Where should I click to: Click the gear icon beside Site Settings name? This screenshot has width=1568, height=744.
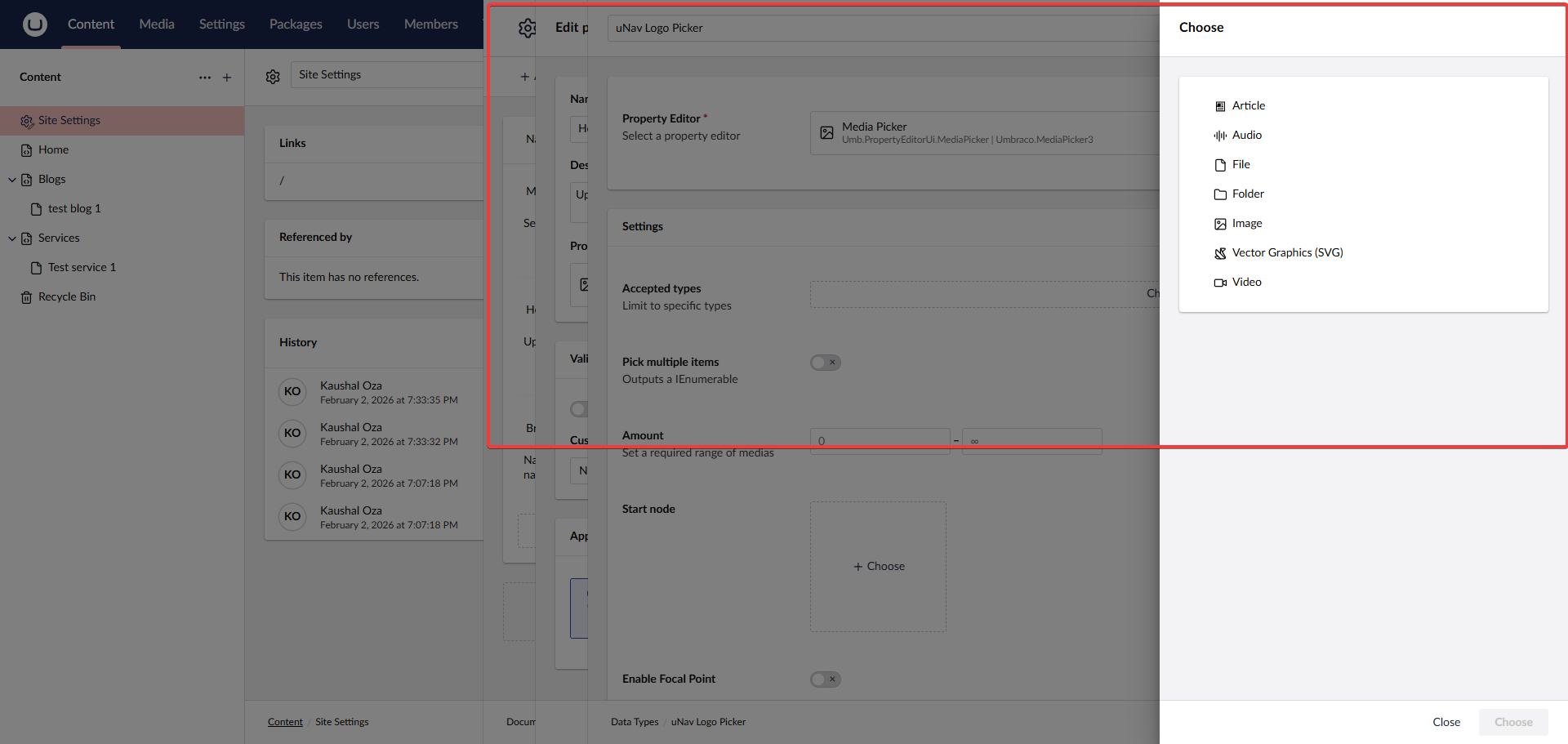pos(273,77)
